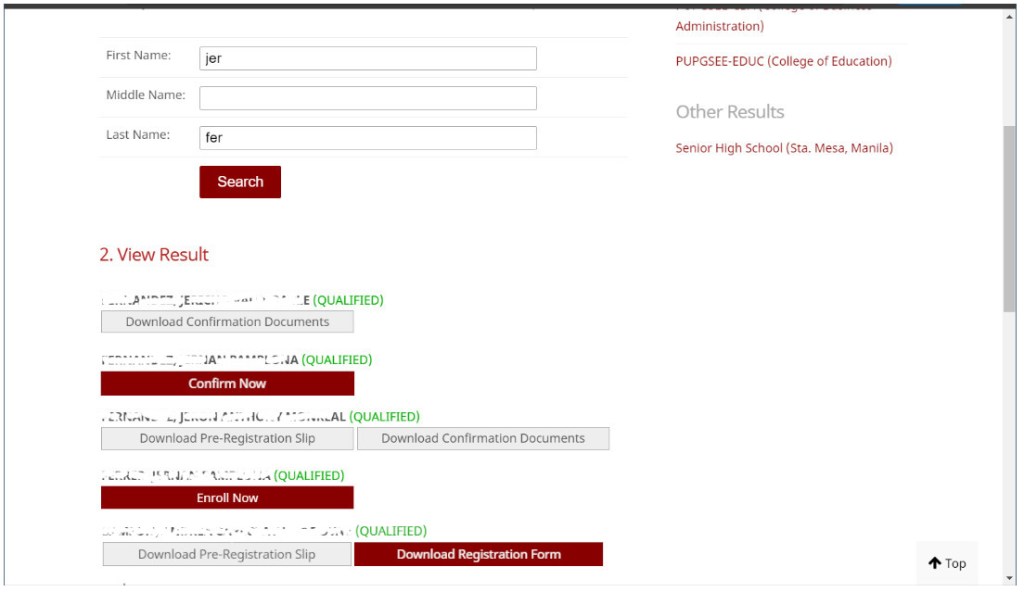The height and width of the screenshot is (592, 1024).
Task: Click the First Name label
Action: pyautogui.click(x=138, y=55)
